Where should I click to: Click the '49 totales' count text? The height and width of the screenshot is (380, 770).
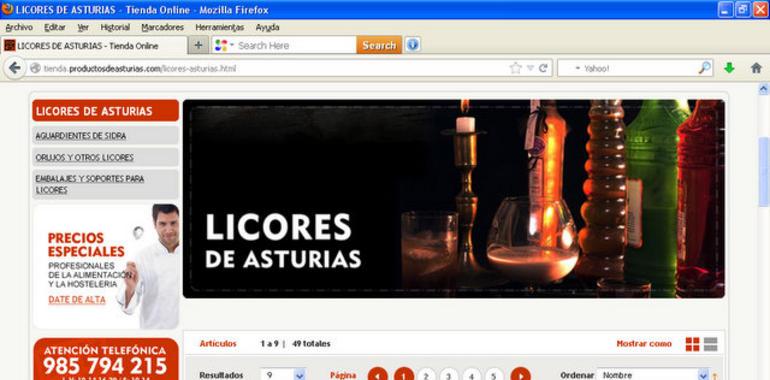(x=311, y=344)
